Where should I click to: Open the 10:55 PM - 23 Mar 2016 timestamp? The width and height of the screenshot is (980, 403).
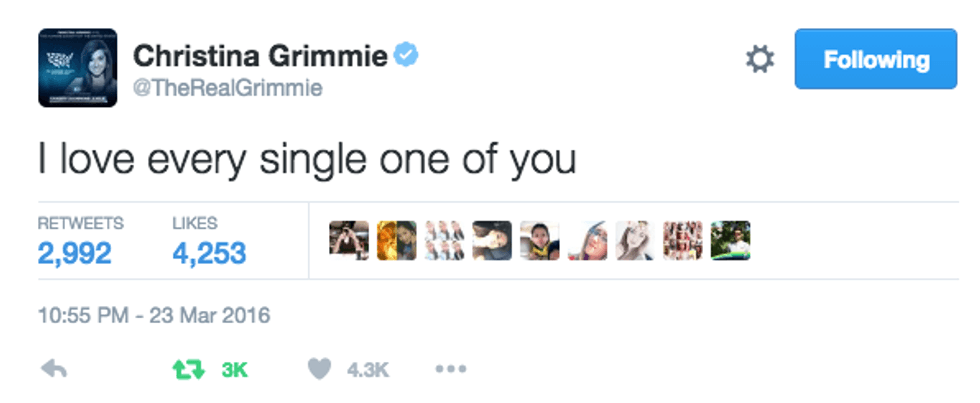(154, 316)
